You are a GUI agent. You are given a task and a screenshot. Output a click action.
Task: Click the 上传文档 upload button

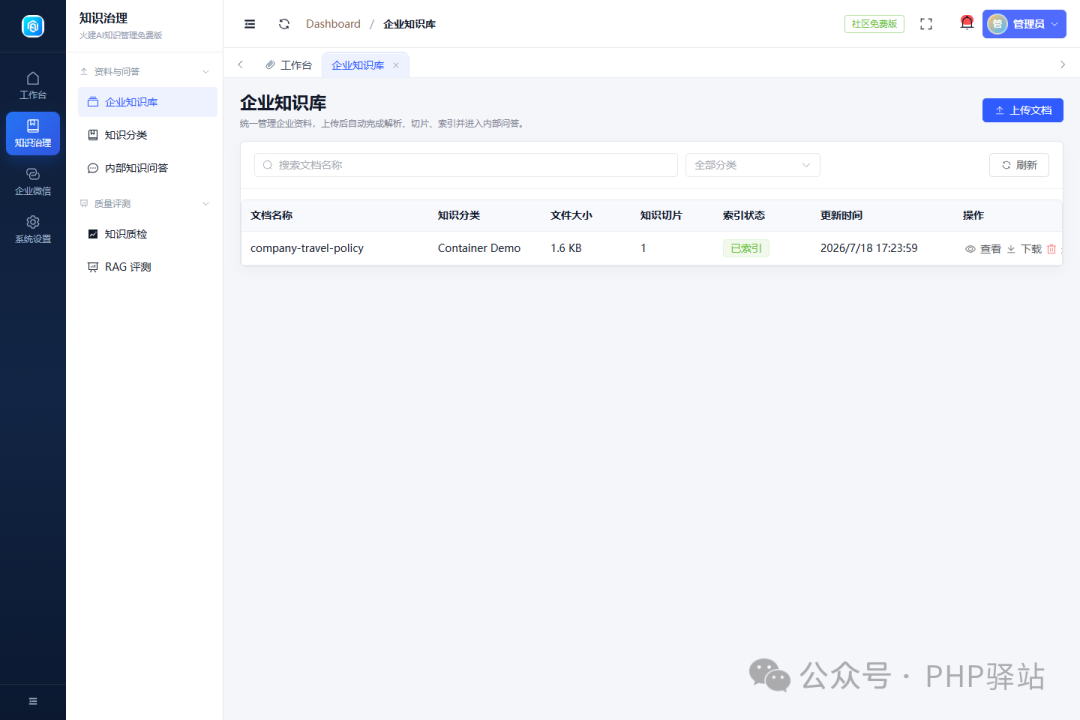1022,110
